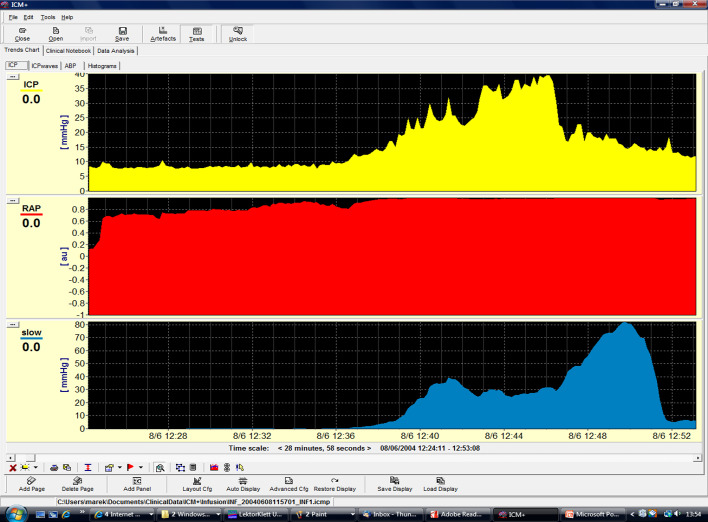Click the Unlock icon
This screenshot has height=522, width=708.
click(238, 34)
